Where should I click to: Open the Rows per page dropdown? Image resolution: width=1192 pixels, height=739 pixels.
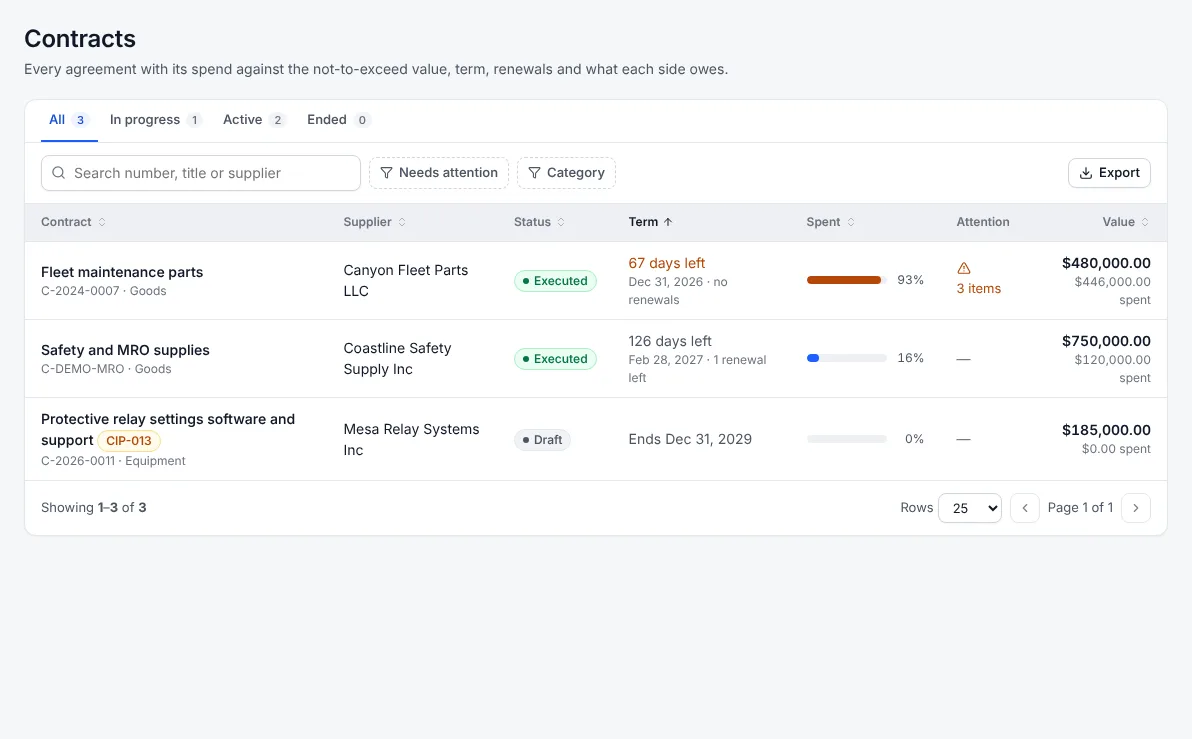point(970,508)
